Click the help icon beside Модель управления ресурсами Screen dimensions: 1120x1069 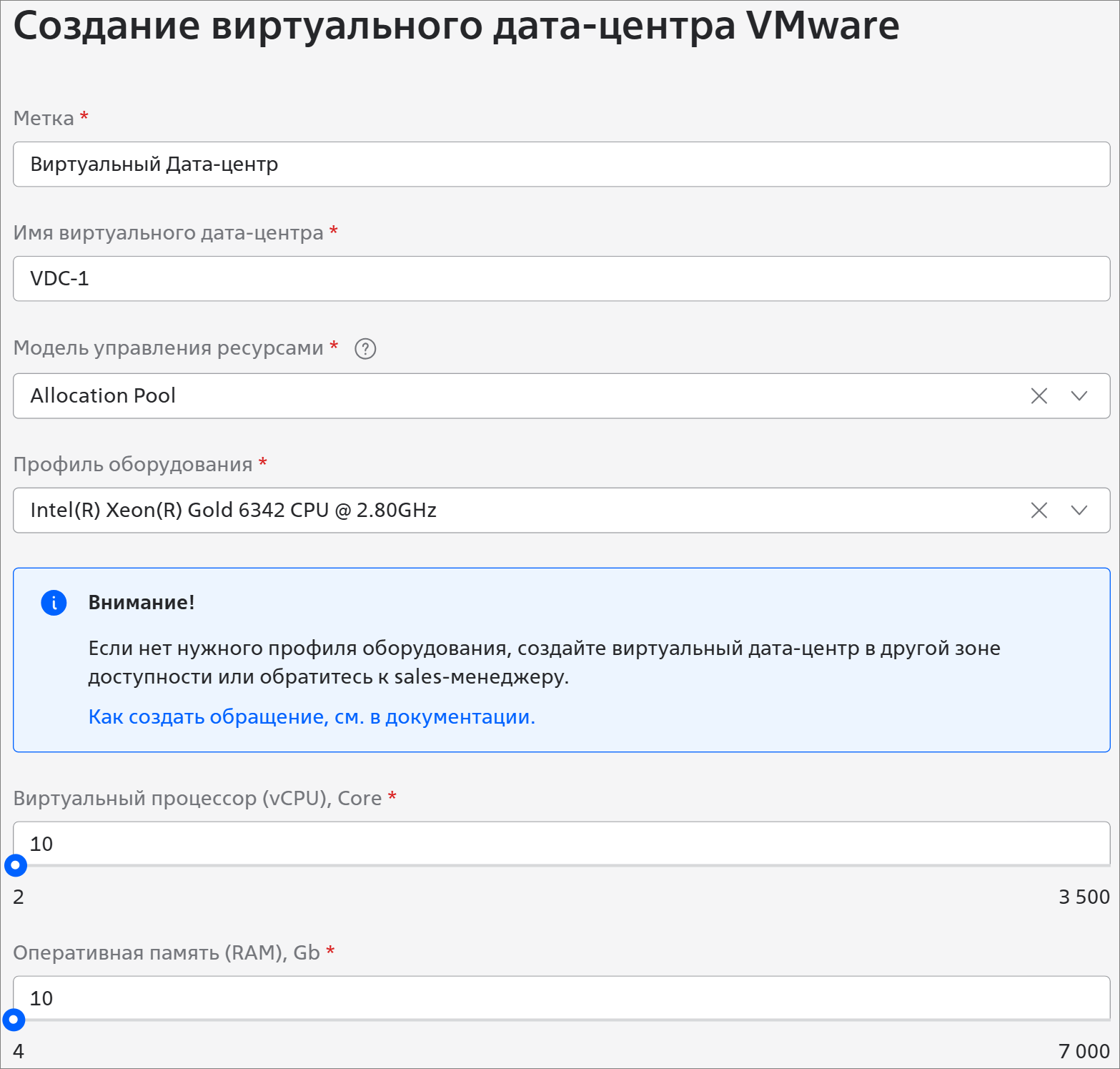pyautogui.click(x=365, y=349)
